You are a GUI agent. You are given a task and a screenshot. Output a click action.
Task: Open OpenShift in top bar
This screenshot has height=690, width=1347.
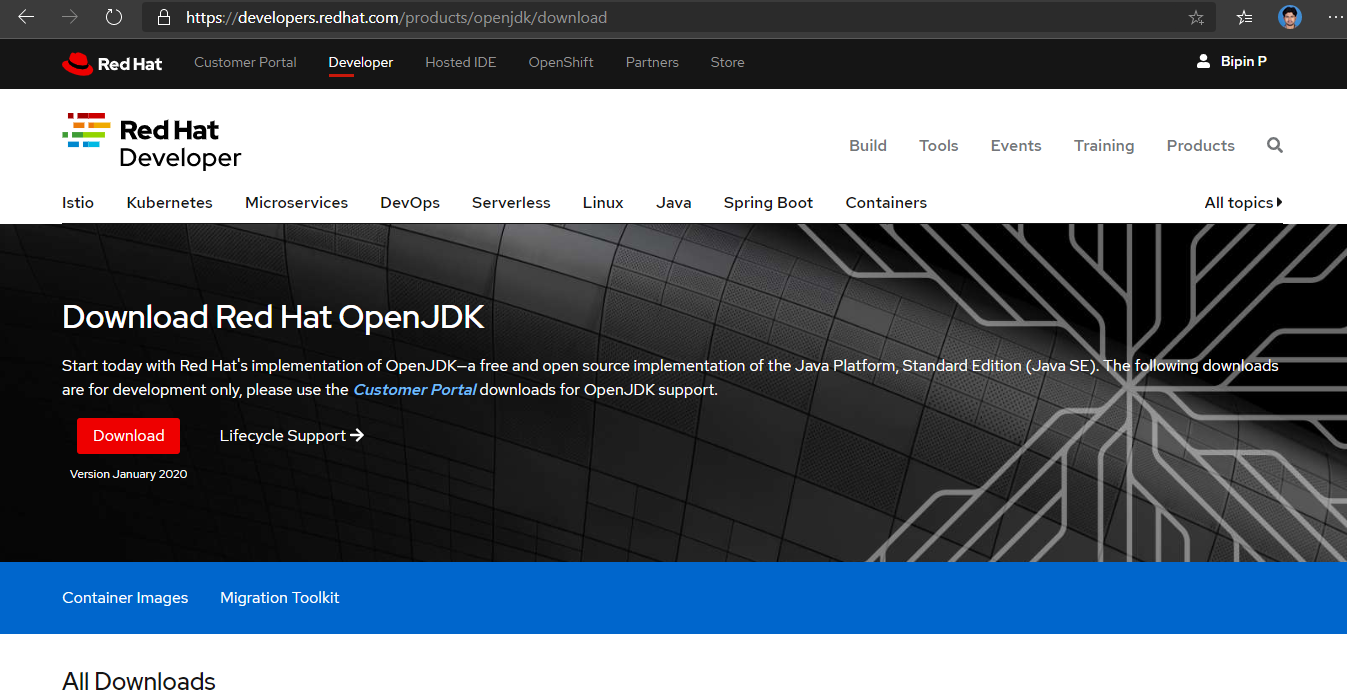(x=561, y=62)
